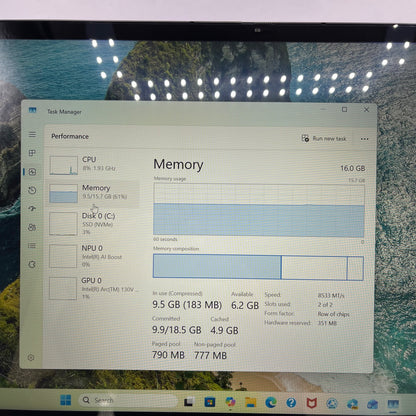
Task: Open the Windows Start menu
Action: [x=66, y=400]
